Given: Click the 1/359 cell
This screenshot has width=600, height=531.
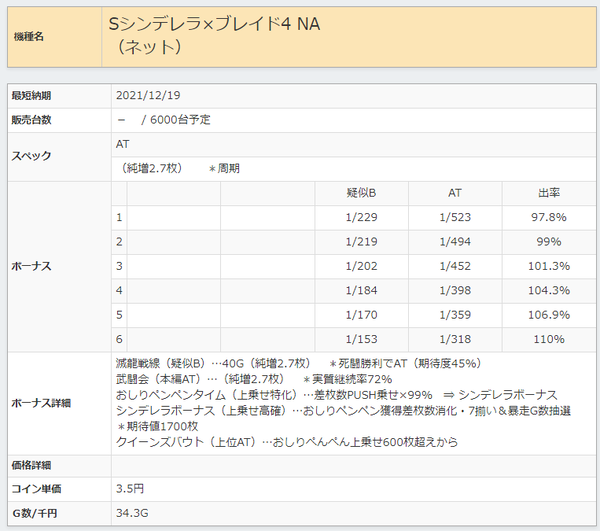Looking at the screenshot, I should tap(455, 315).
